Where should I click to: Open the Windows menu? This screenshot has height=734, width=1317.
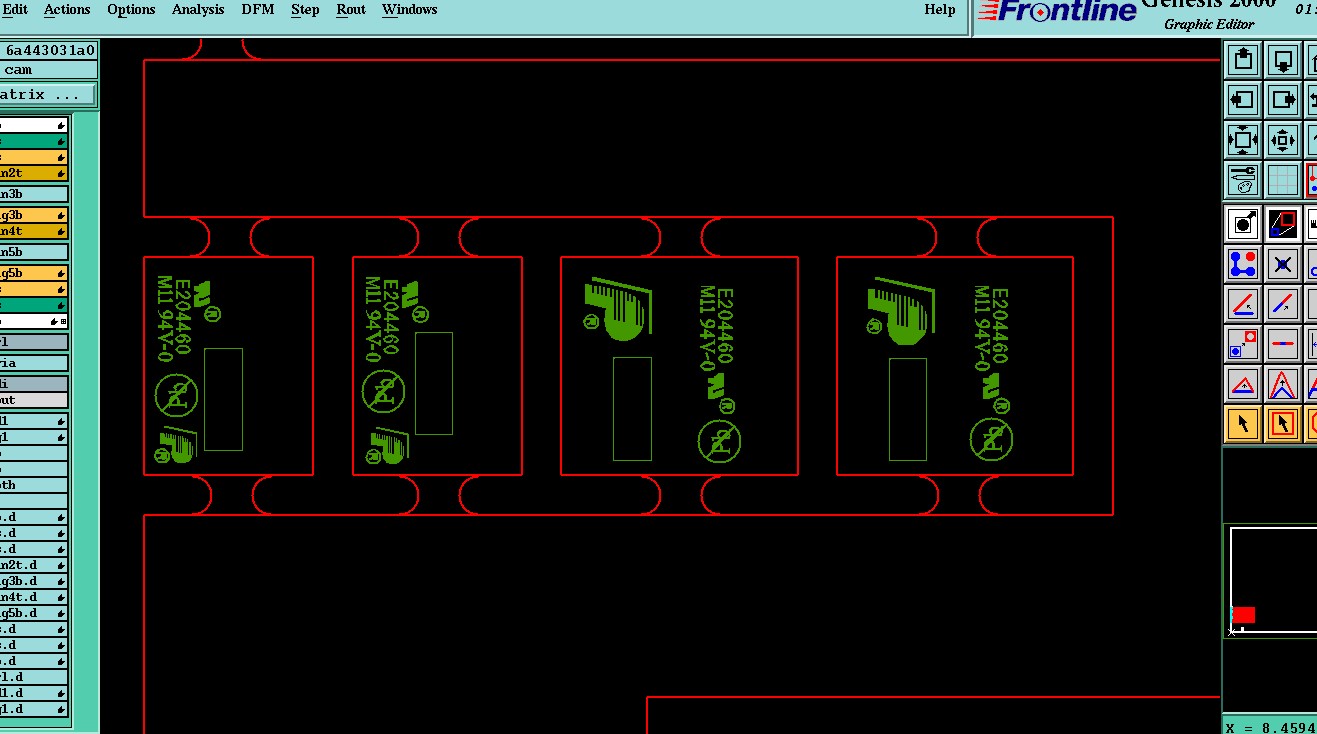pos(409,10)
